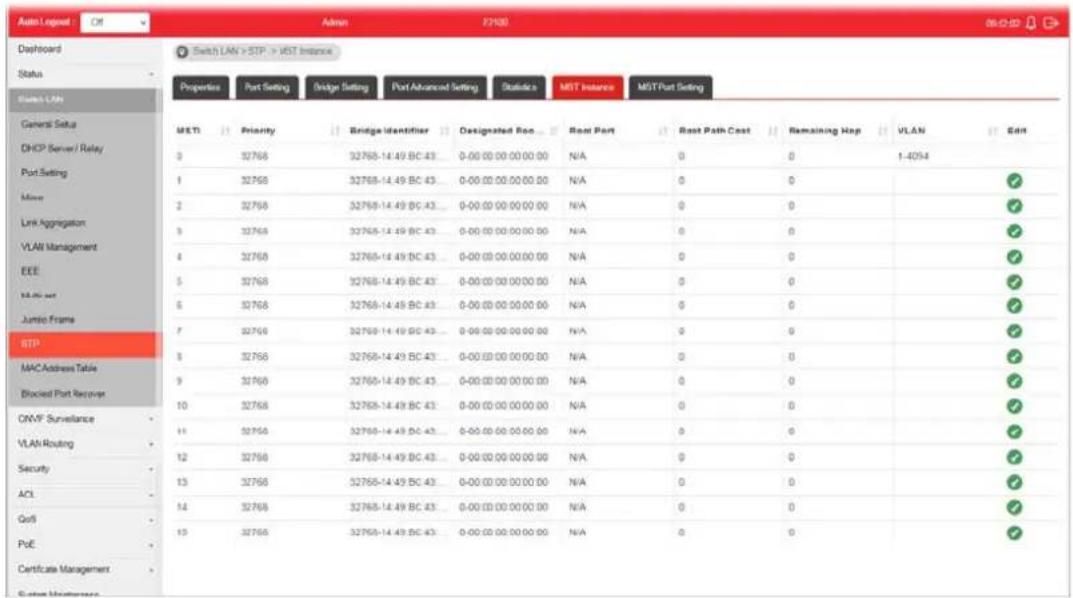Expand the Security sidebar menu

pos(85,469)
